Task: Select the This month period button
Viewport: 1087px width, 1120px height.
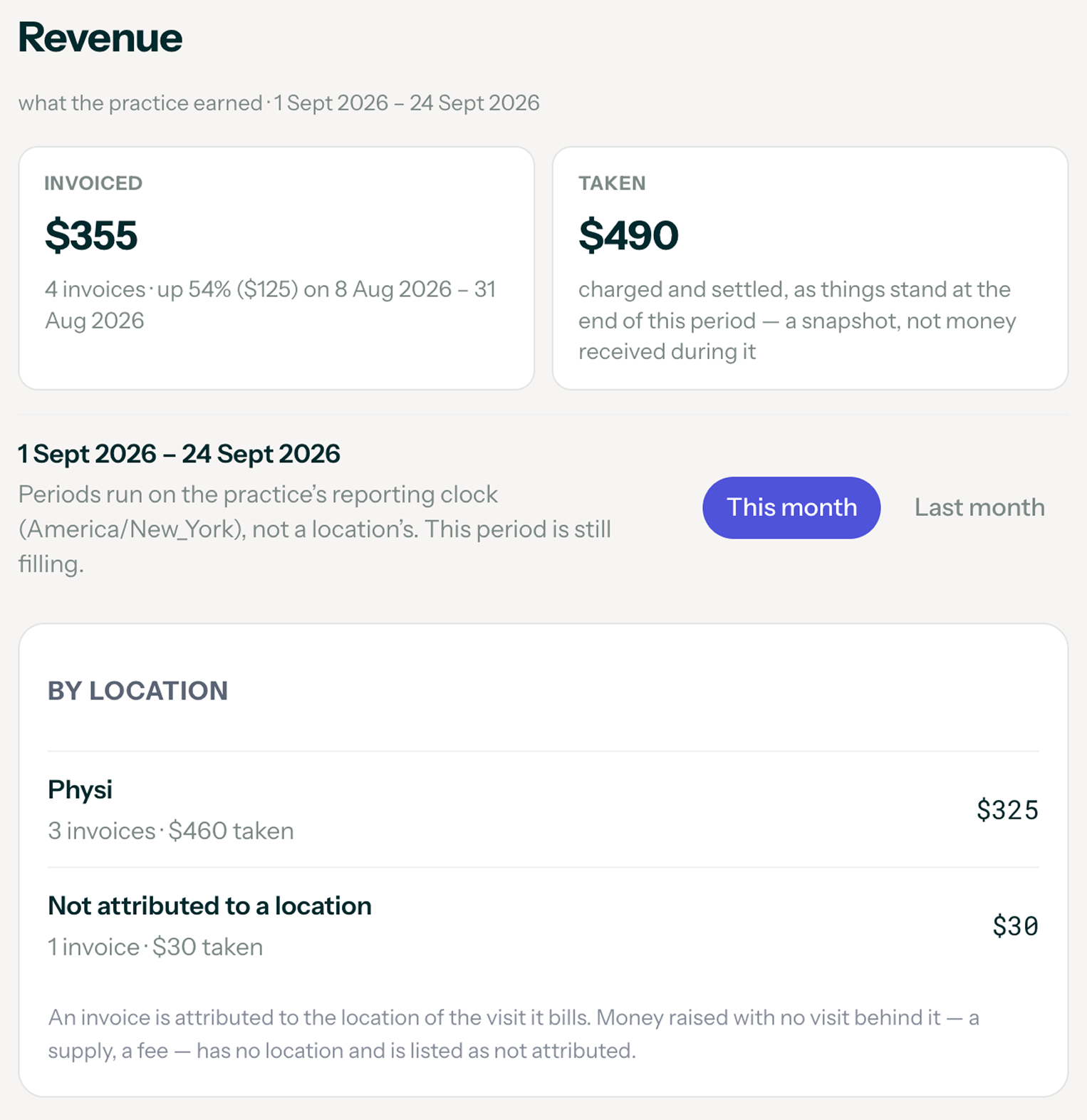Action: (x=791, y=507)
